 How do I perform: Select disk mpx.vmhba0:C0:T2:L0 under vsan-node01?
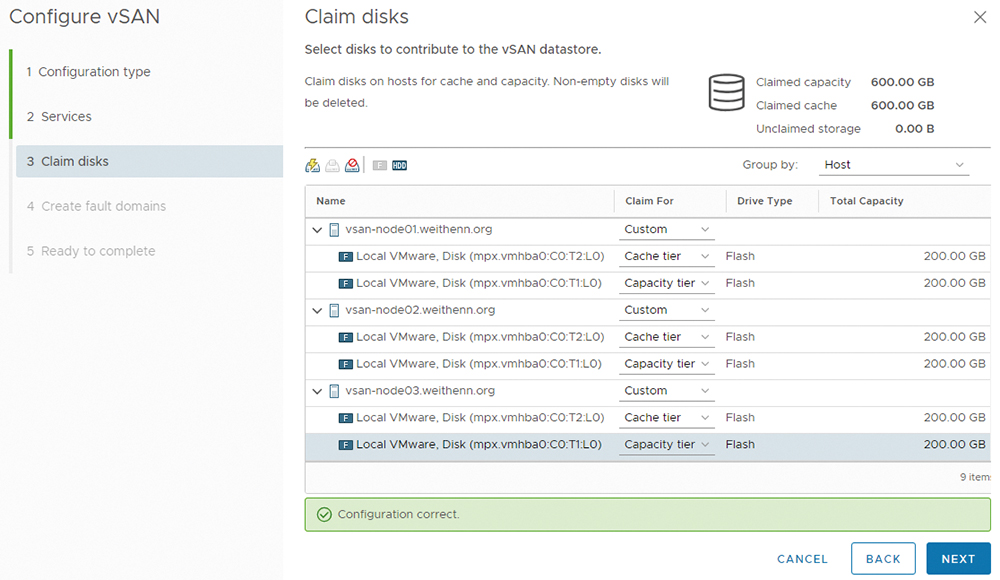(x=480, y=257)
